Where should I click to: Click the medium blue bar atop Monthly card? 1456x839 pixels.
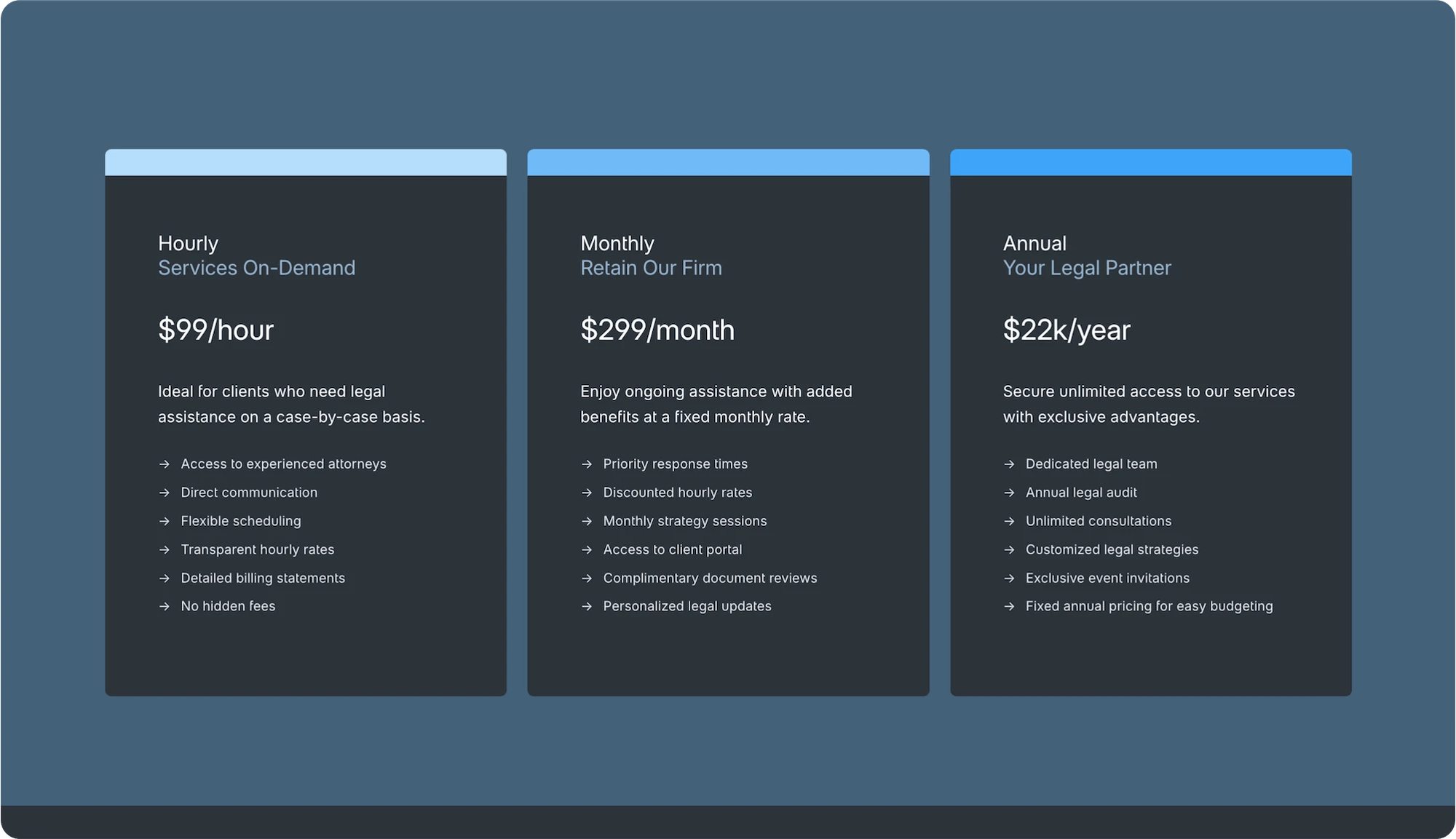(x=728, y=162)
